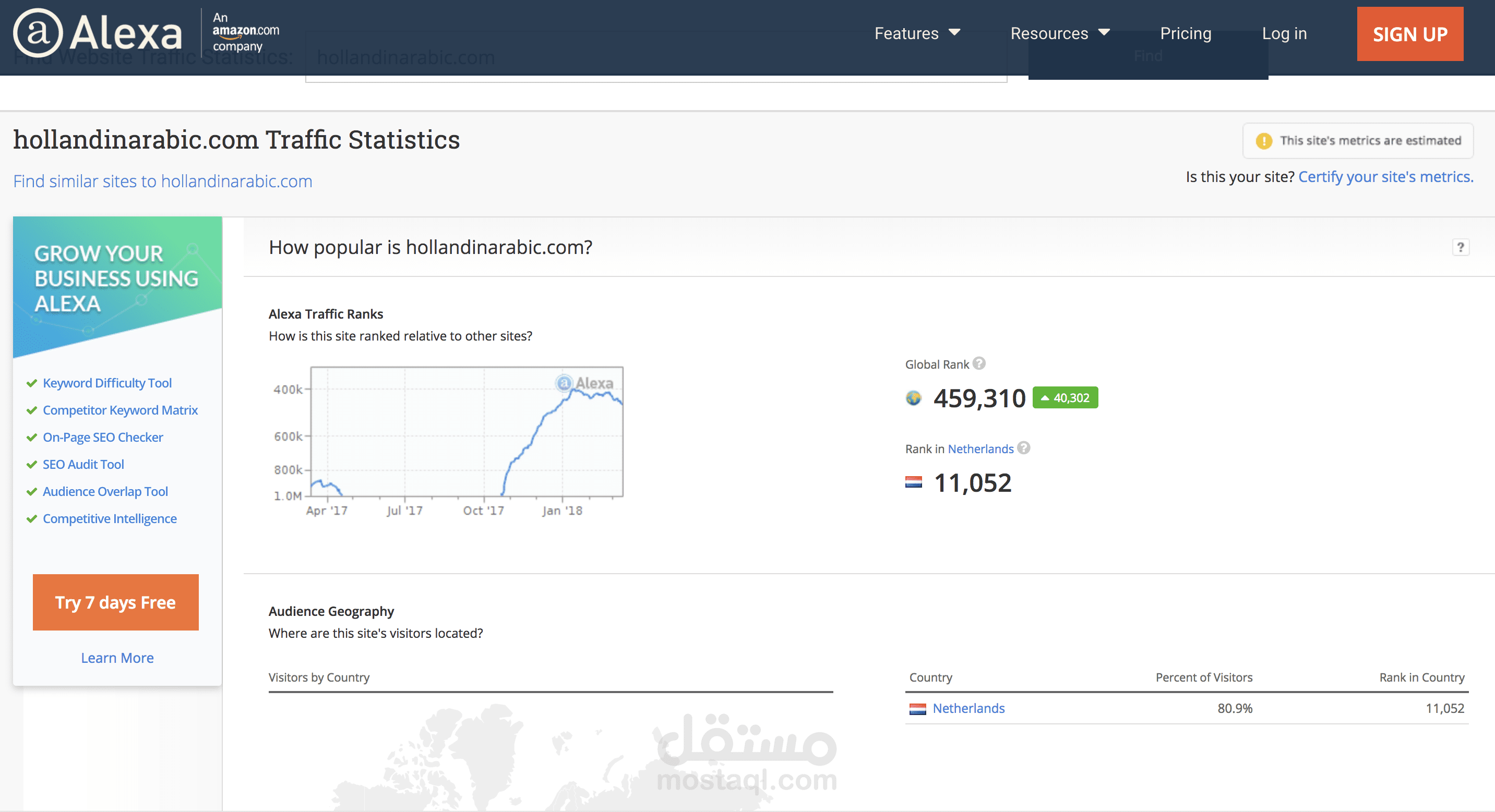Click the green checkmark beside Keyword Difficulty Tool
The width and height of the screenshot is (1495, 812).
[32, 383]
